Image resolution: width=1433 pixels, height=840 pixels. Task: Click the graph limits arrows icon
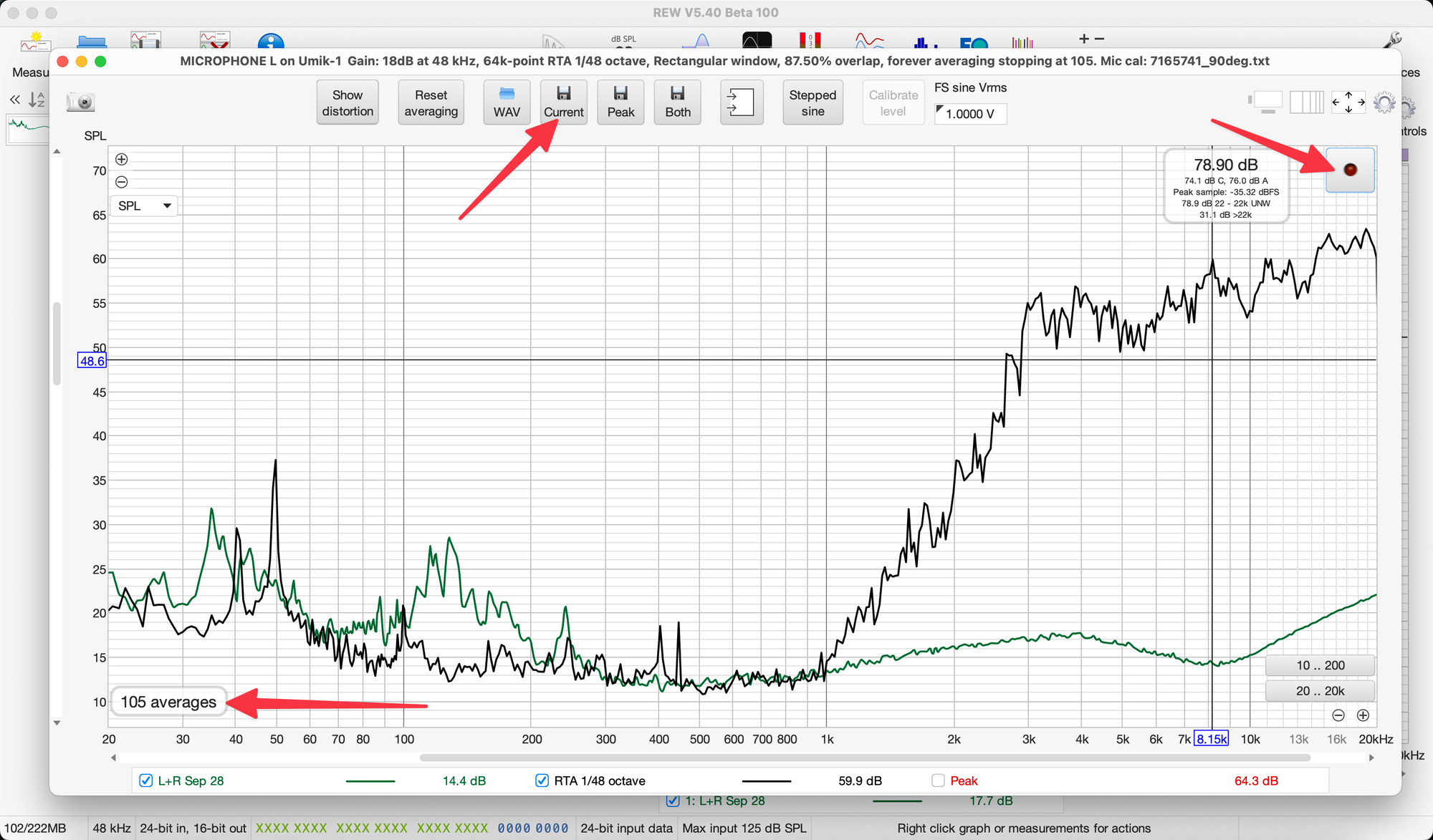pos(1348,102)
